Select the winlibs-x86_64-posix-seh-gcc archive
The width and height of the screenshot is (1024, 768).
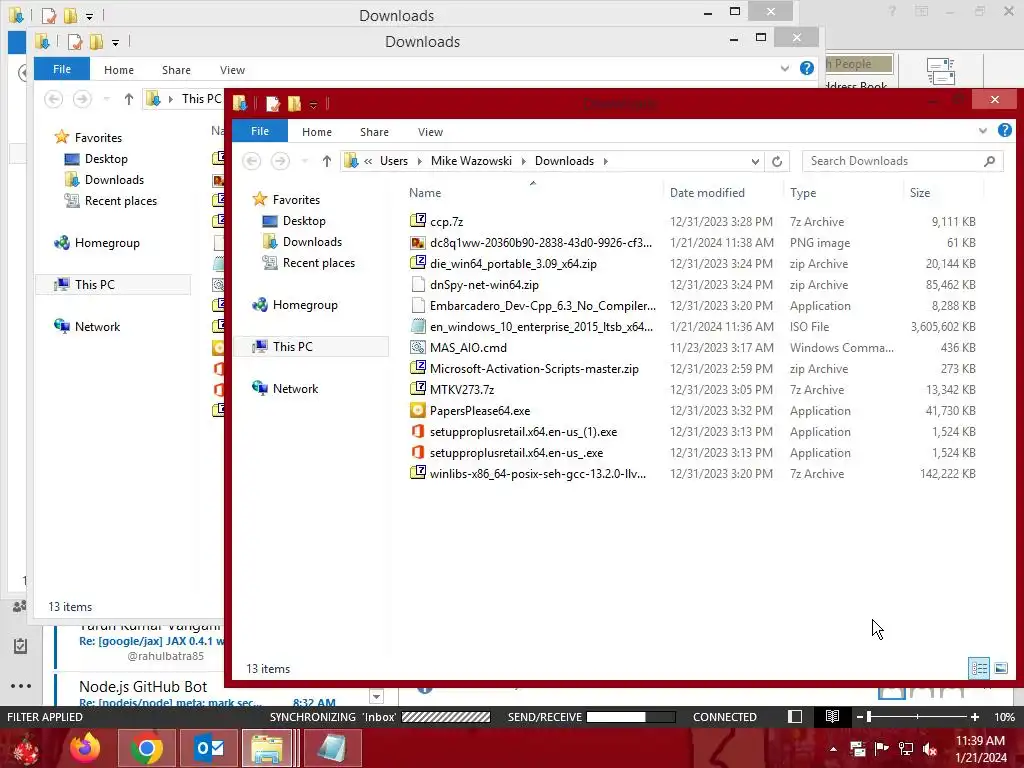[537, 473]
